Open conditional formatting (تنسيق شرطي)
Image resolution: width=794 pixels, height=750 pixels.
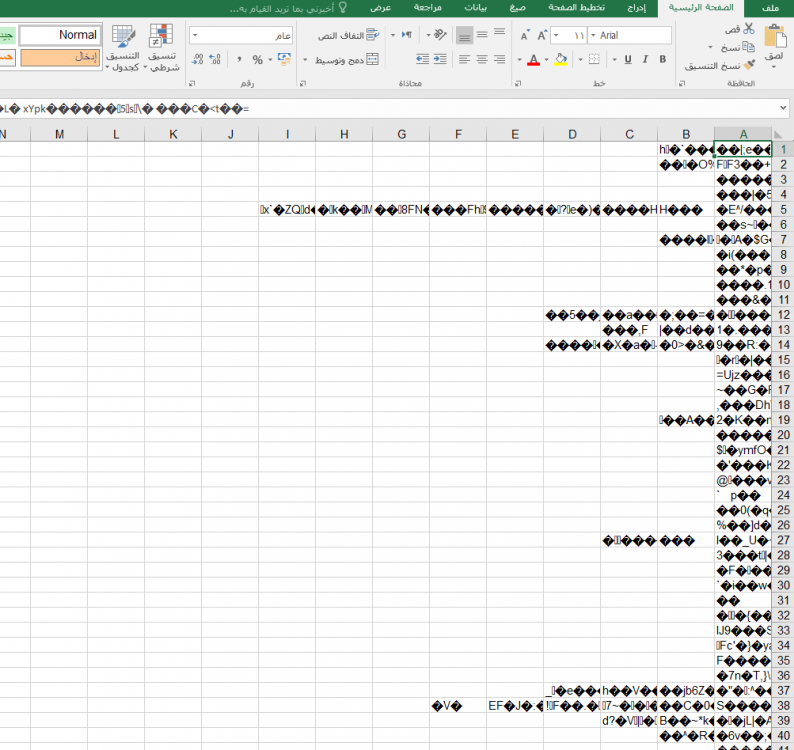click(x=162, y=48)
